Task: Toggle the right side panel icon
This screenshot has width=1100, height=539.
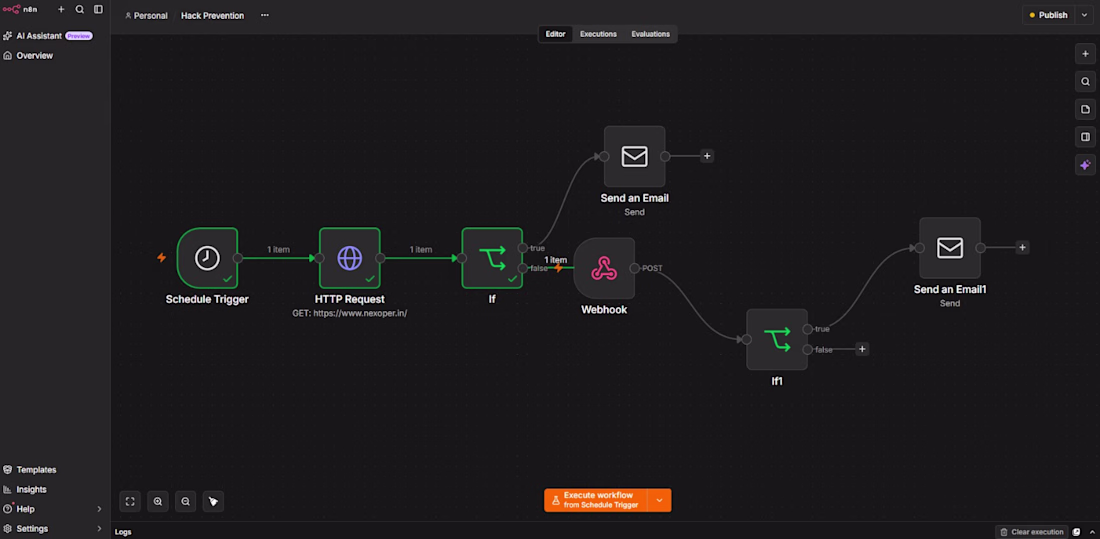Action: pyautogui.click(x=1085, y=137)
